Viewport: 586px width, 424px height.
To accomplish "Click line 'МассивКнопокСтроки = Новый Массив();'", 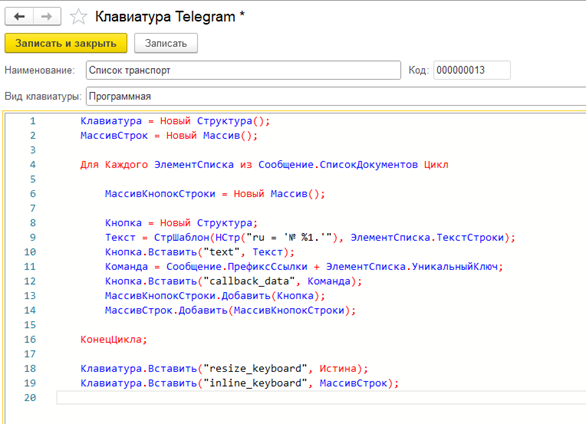I will click(215, 194).
